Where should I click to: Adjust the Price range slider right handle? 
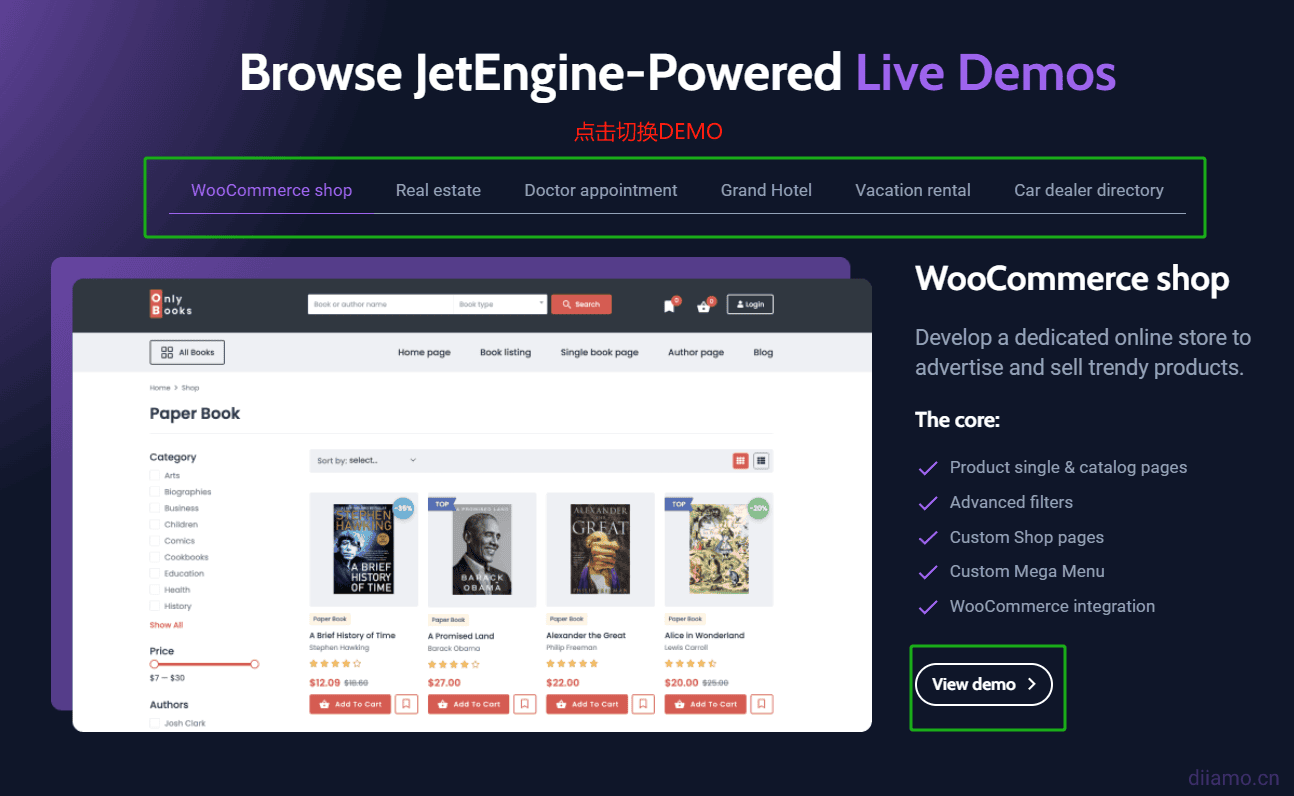click(x=255, y=664)
